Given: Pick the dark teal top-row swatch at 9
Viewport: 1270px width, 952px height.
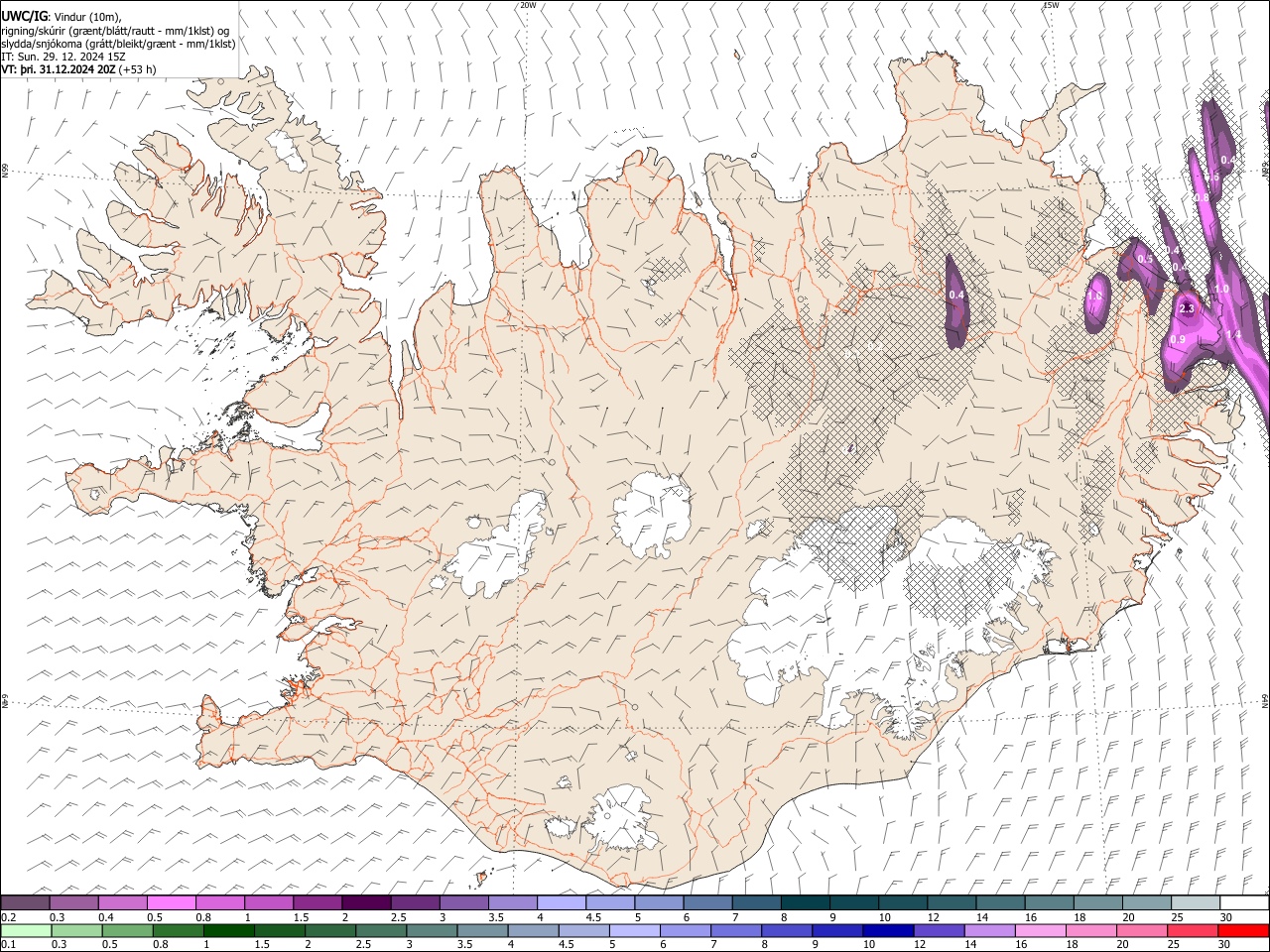Looking at the screenshot, I should (x=806, y=902).
